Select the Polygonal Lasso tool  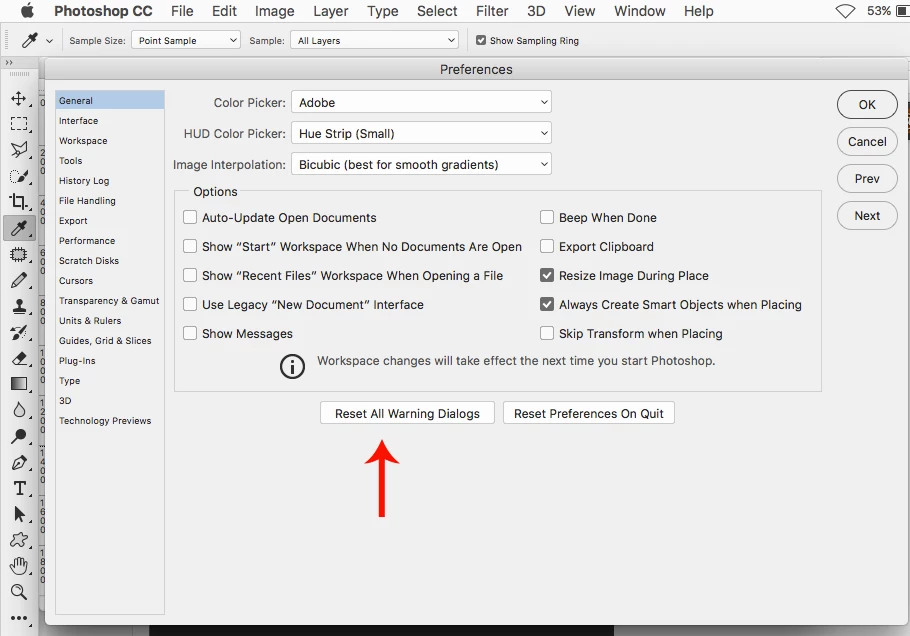click(x=19, y=150)
